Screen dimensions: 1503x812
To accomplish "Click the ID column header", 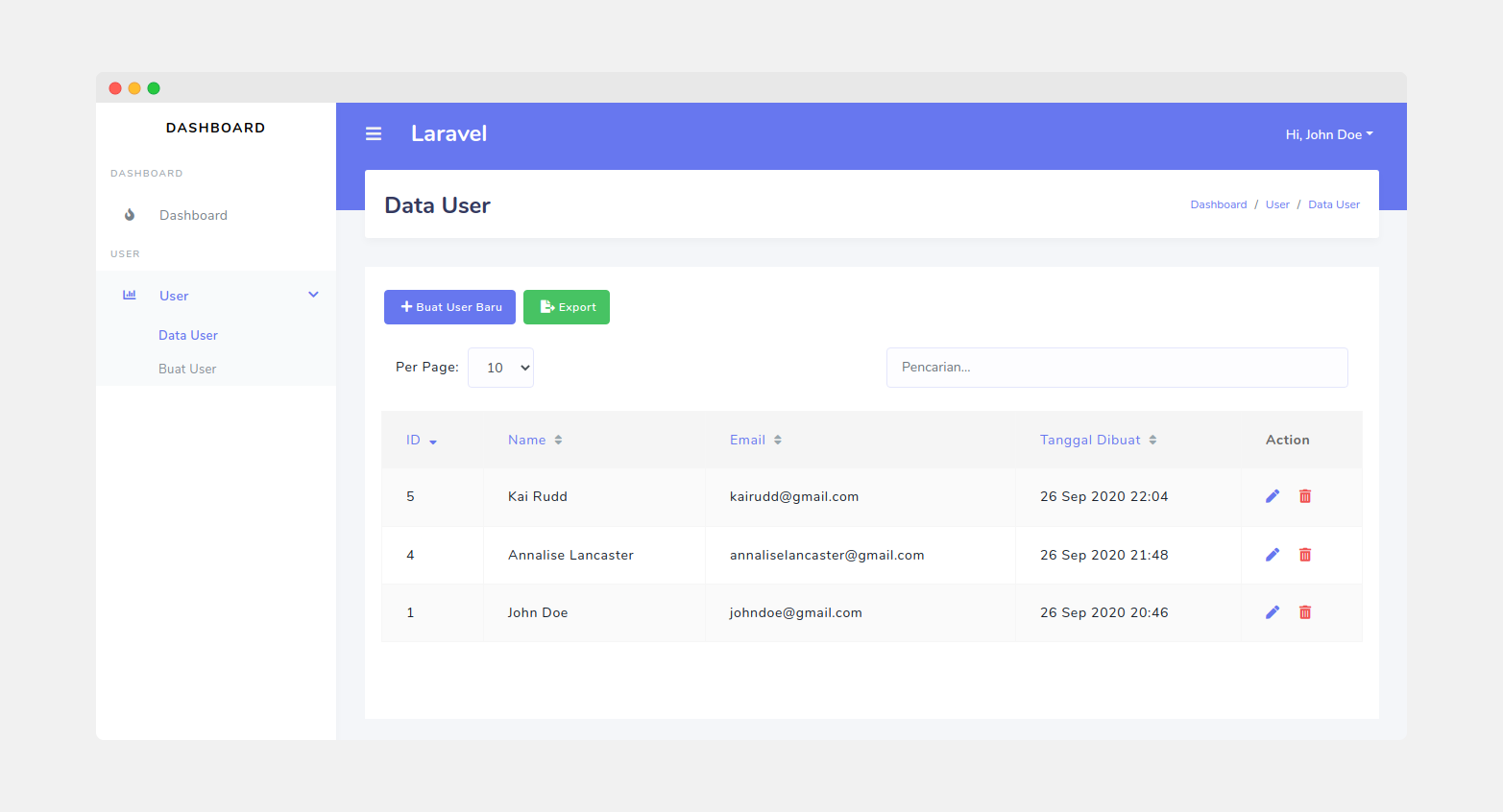I will pos(413,440).
